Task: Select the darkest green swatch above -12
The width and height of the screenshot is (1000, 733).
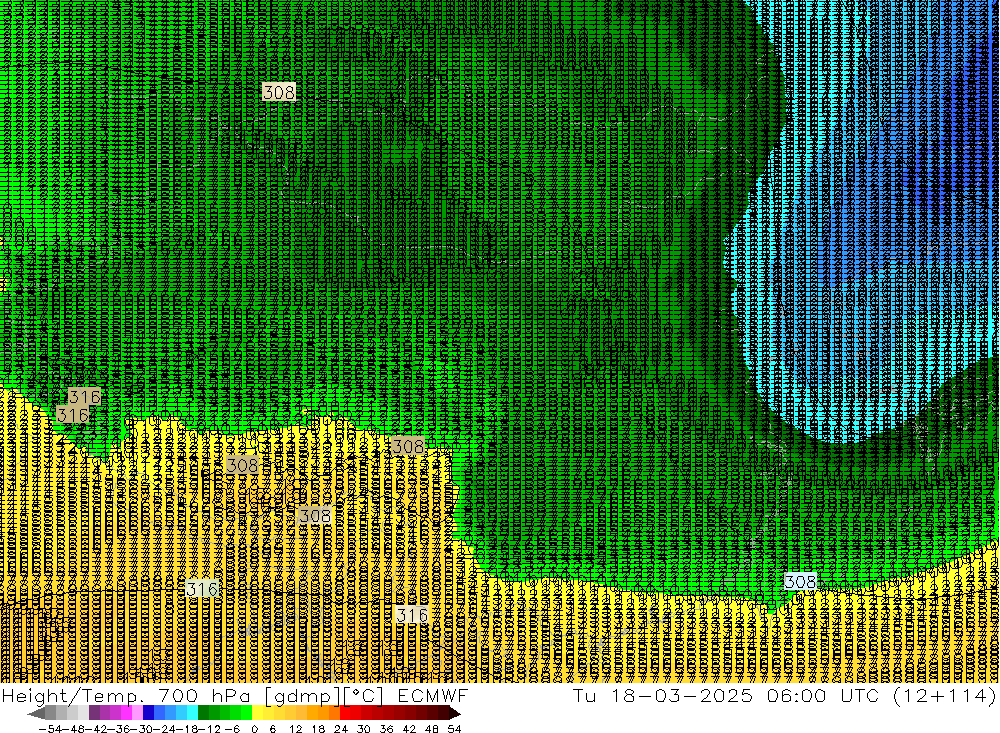Action: tap(203, 713)
